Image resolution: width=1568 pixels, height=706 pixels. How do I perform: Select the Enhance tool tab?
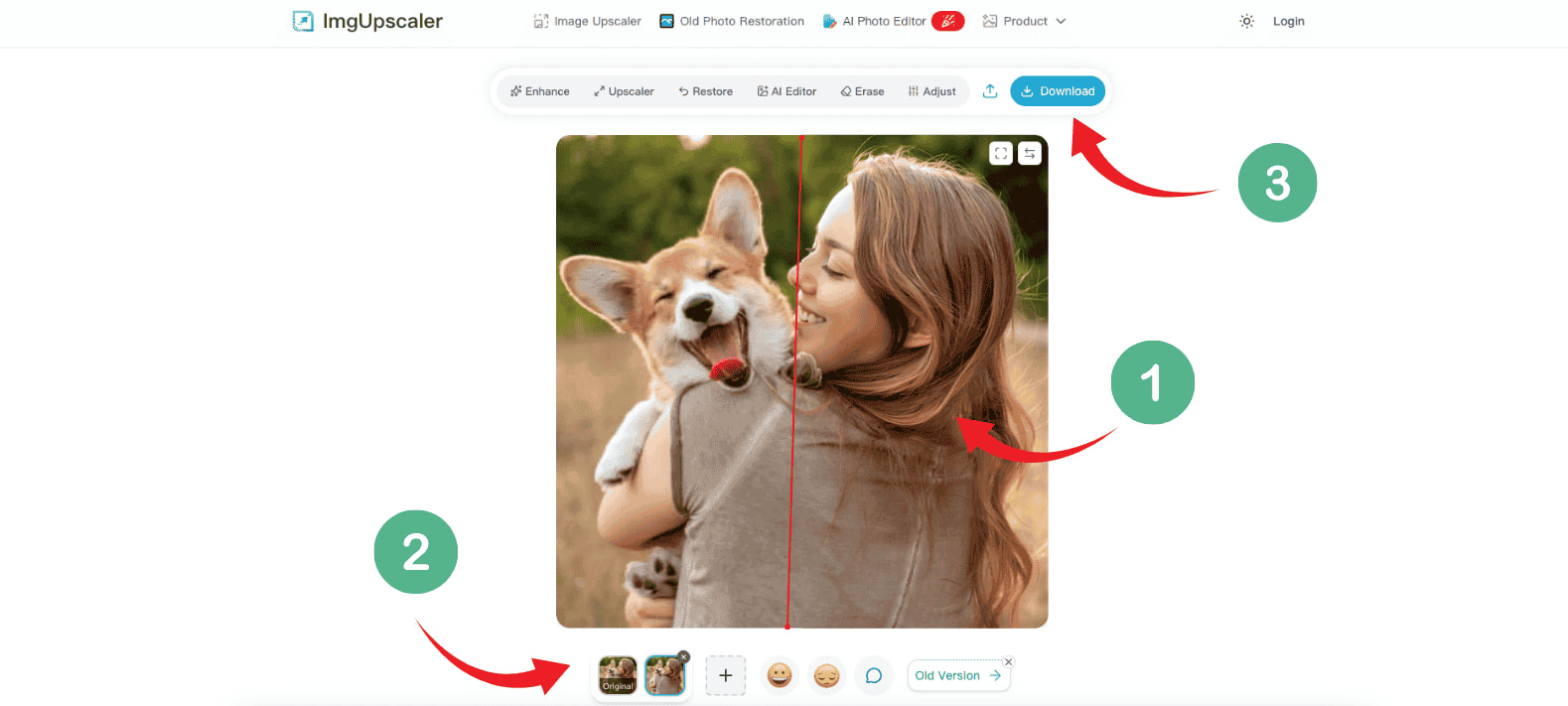tap(540, 91)
